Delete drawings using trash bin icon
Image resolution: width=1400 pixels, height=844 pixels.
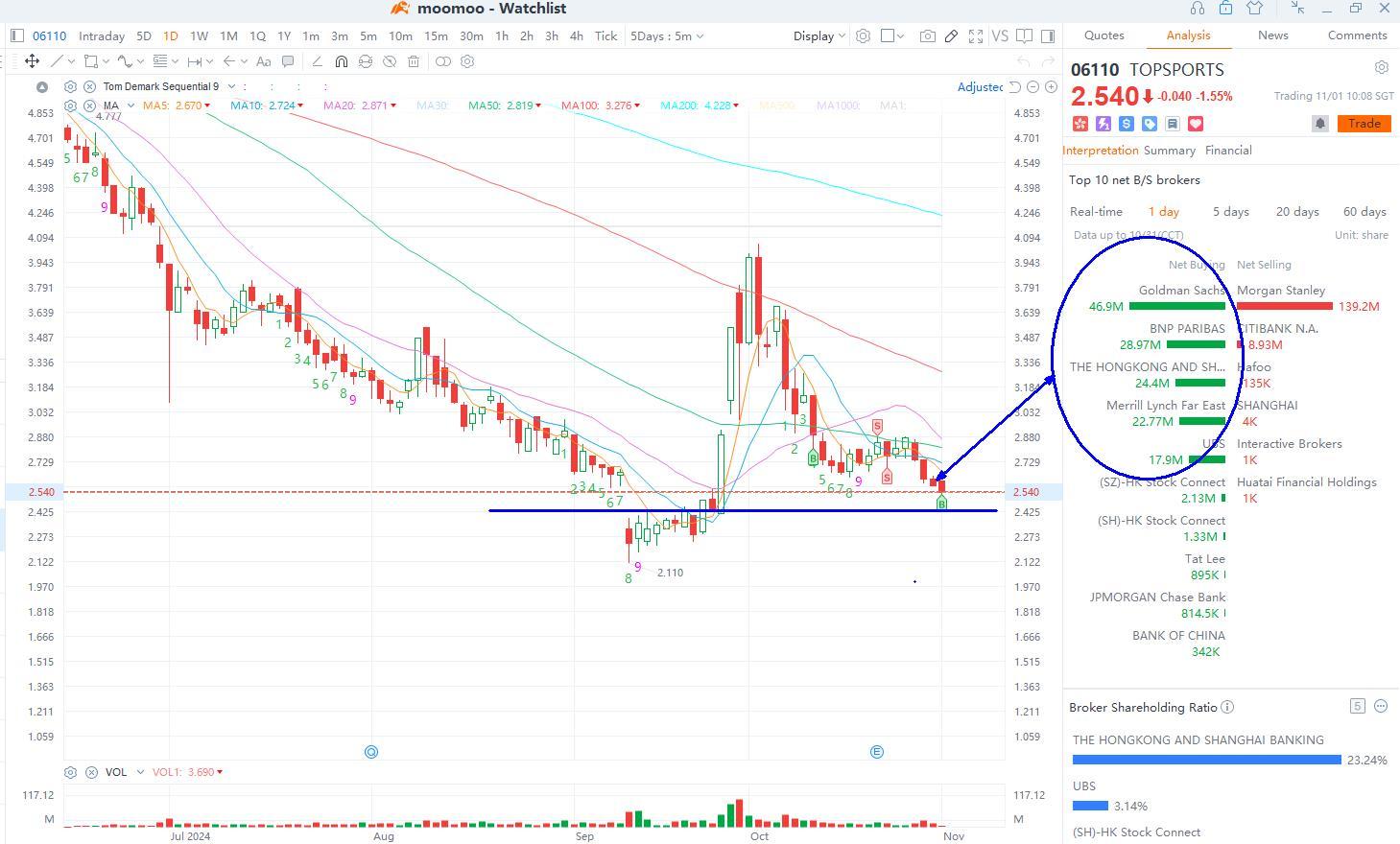pyautogui.click(x=414, y=61)
